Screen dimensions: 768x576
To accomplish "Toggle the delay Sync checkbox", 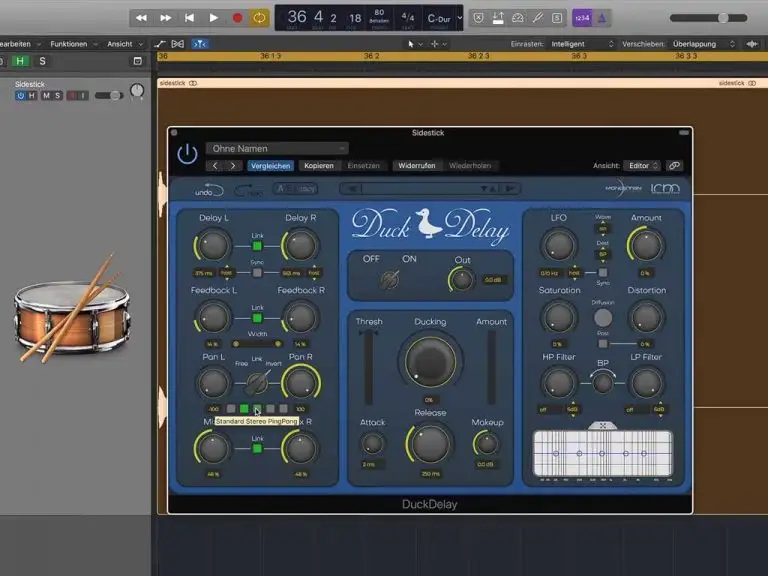I will point(257,273).
